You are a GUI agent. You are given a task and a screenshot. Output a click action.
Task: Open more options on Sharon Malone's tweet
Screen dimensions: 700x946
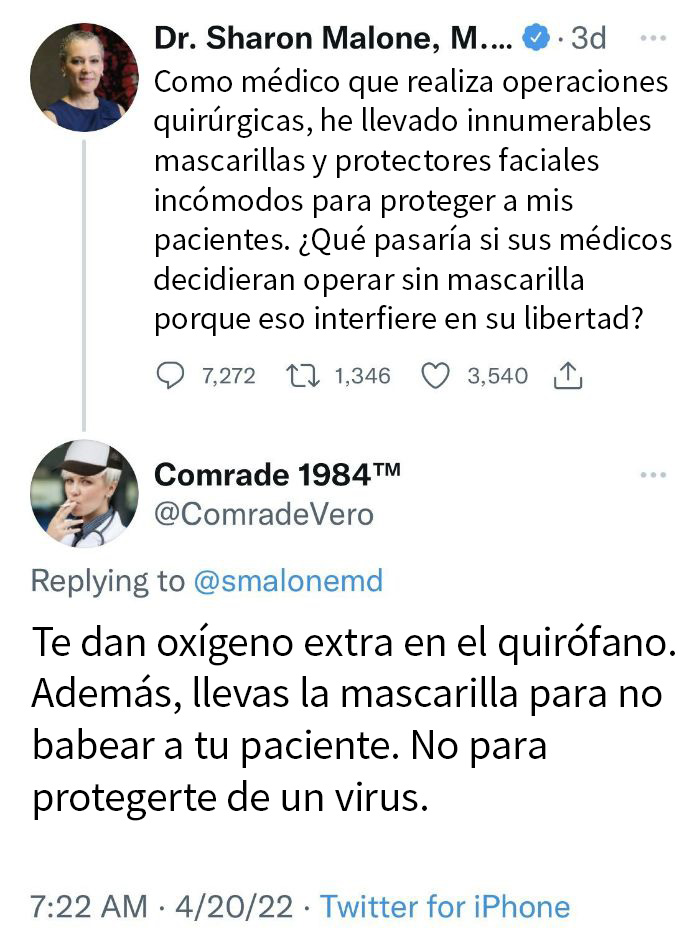coord(652,38)
